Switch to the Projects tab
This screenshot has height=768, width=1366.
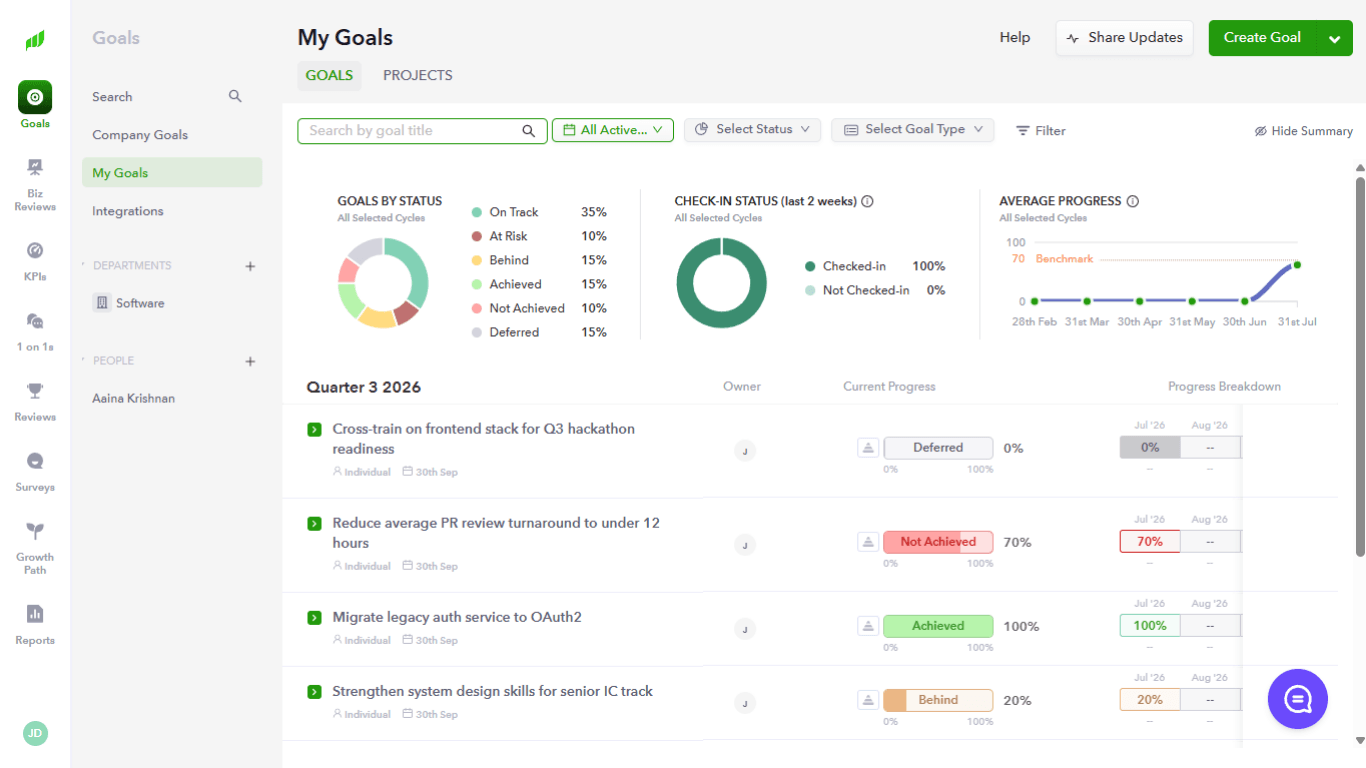418,75
